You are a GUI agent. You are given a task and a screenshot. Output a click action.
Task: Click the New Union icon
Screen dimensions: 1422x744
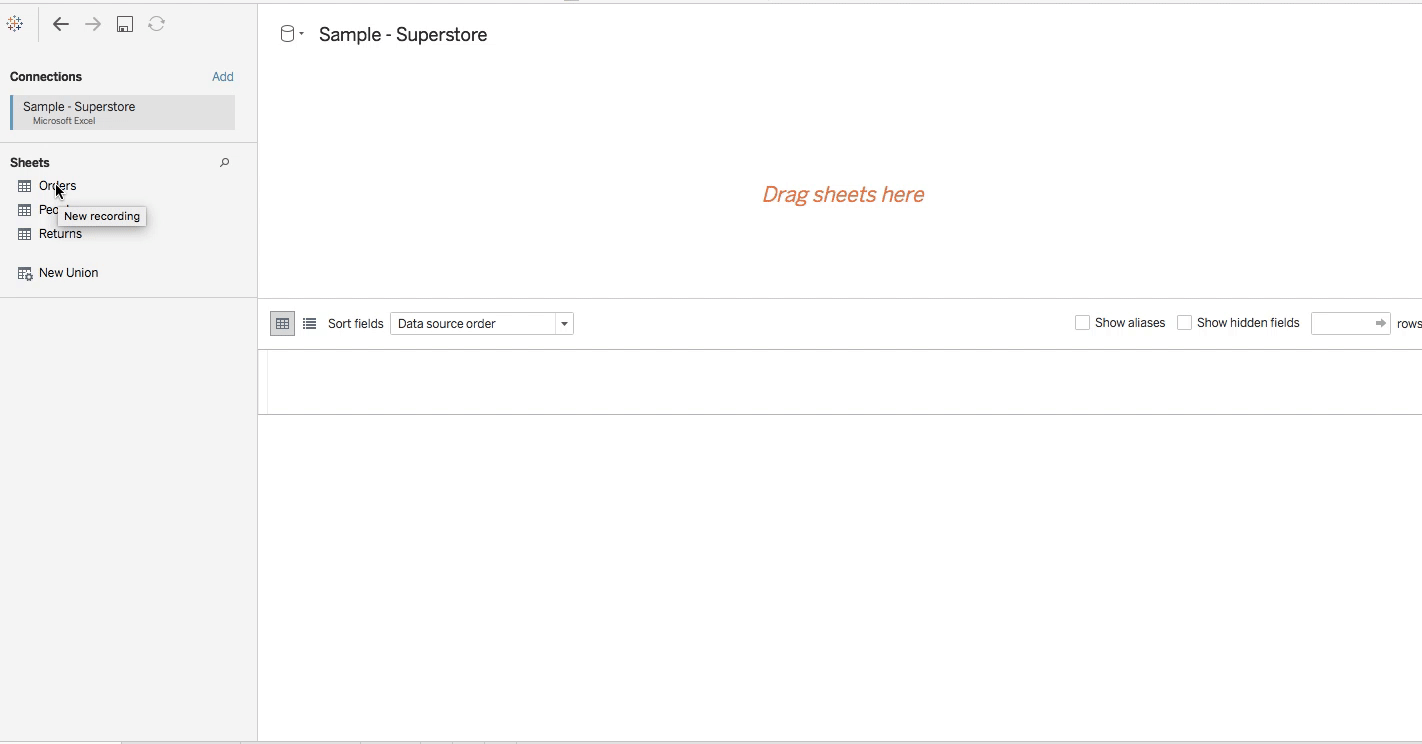tap(25, 273)
